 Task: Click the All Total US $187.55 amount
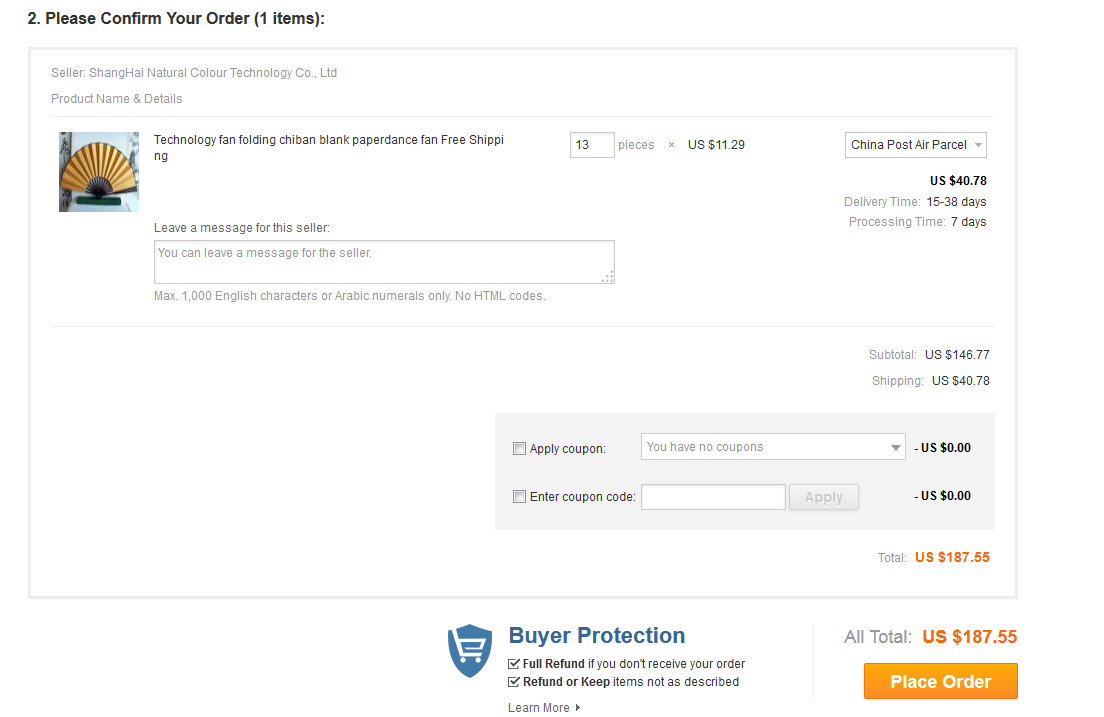(969, 637)
